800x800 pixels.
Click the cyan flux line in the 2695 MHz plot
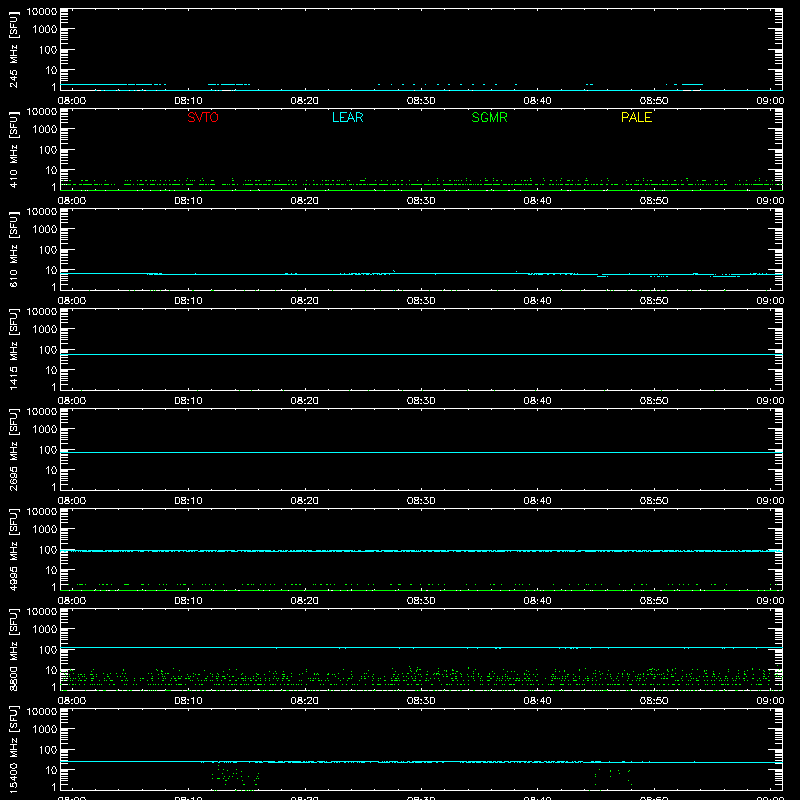421,452
